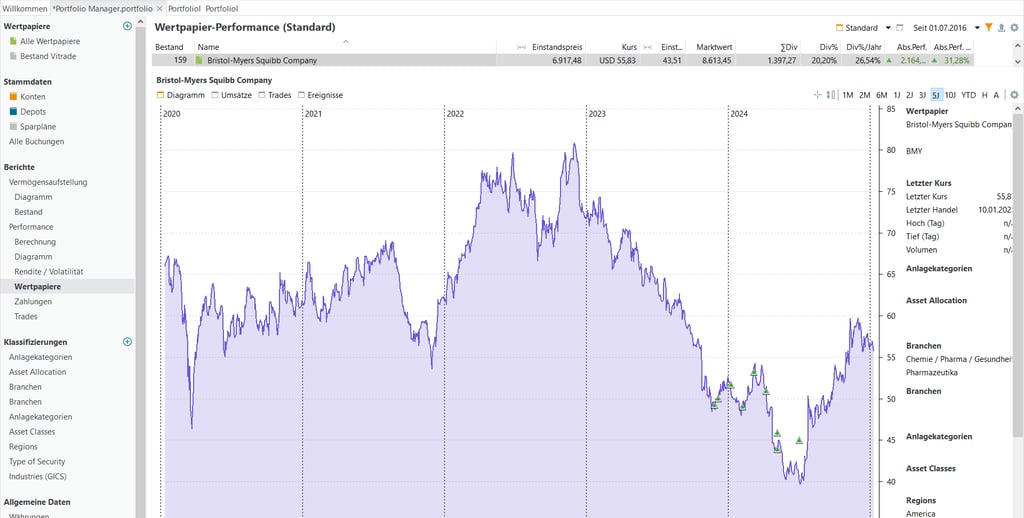Click the gray icon of Bestand Vitrade
Image resolution: width=1024 pixels, height=518 pixels.
(13, 56)
